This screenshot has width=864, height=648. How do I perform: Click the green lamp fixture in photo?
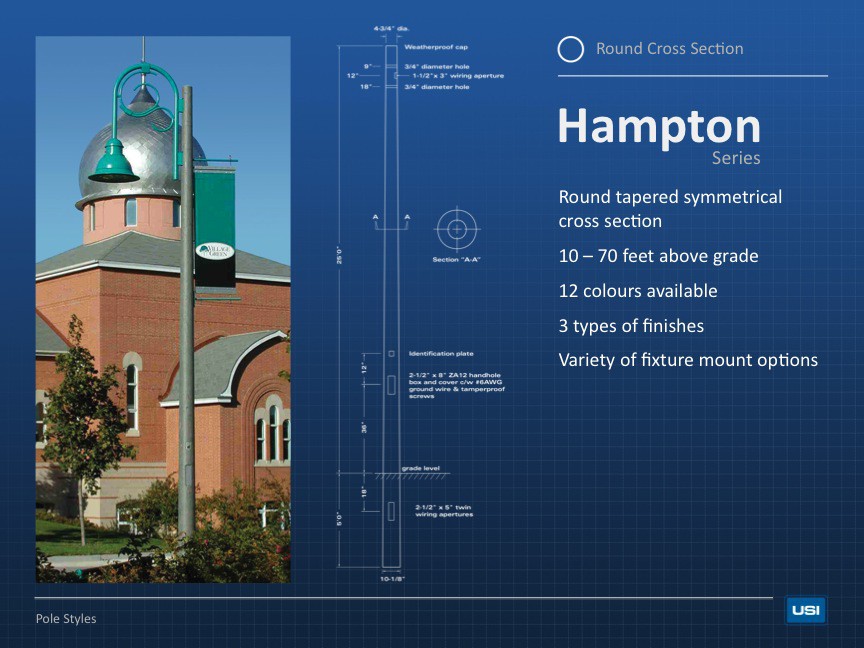pos(114,161)
